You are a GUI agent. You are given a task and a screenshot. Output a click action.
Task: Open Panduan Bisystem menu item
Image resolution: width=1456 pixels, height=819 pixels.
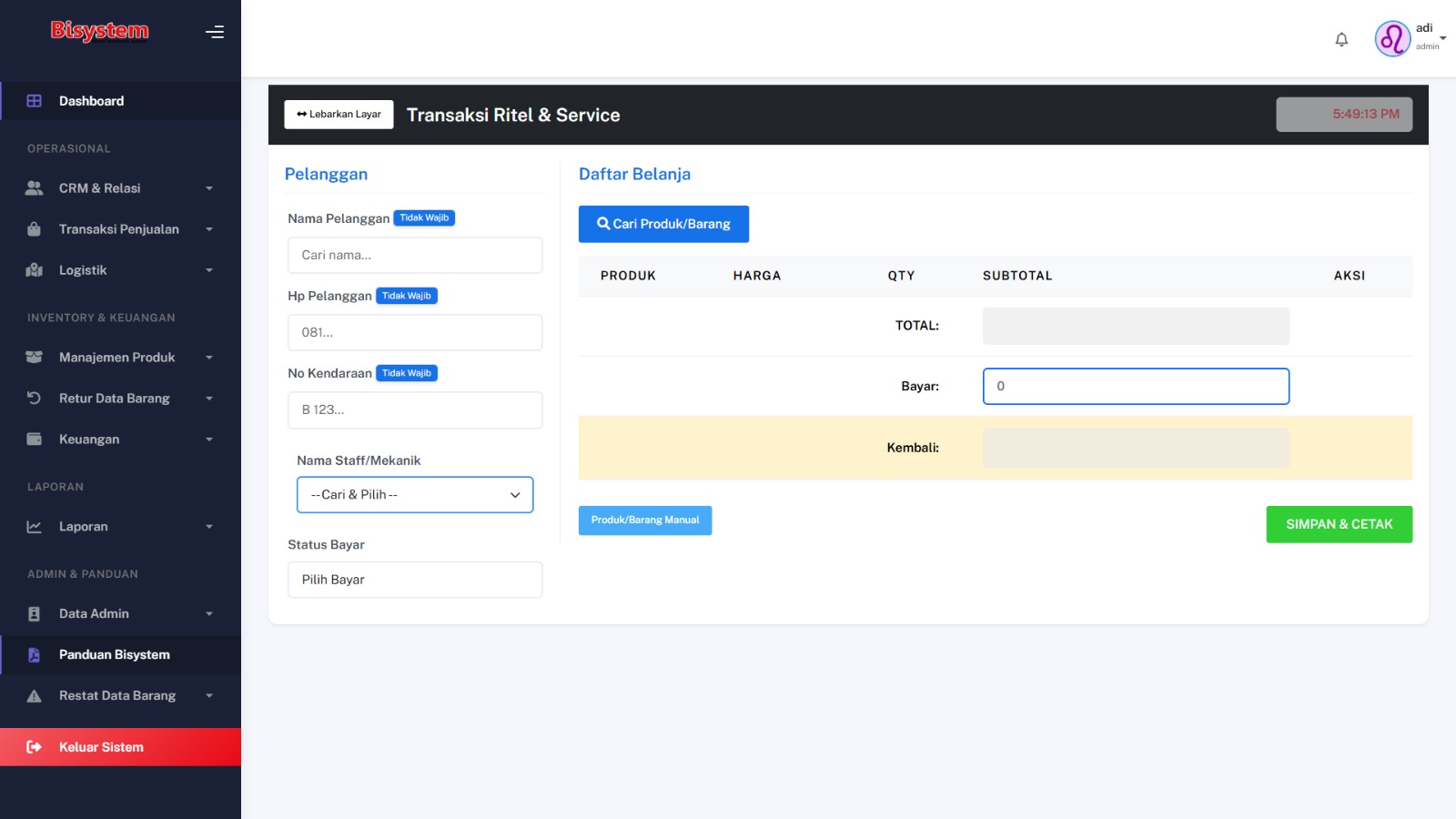pos(120,655)
